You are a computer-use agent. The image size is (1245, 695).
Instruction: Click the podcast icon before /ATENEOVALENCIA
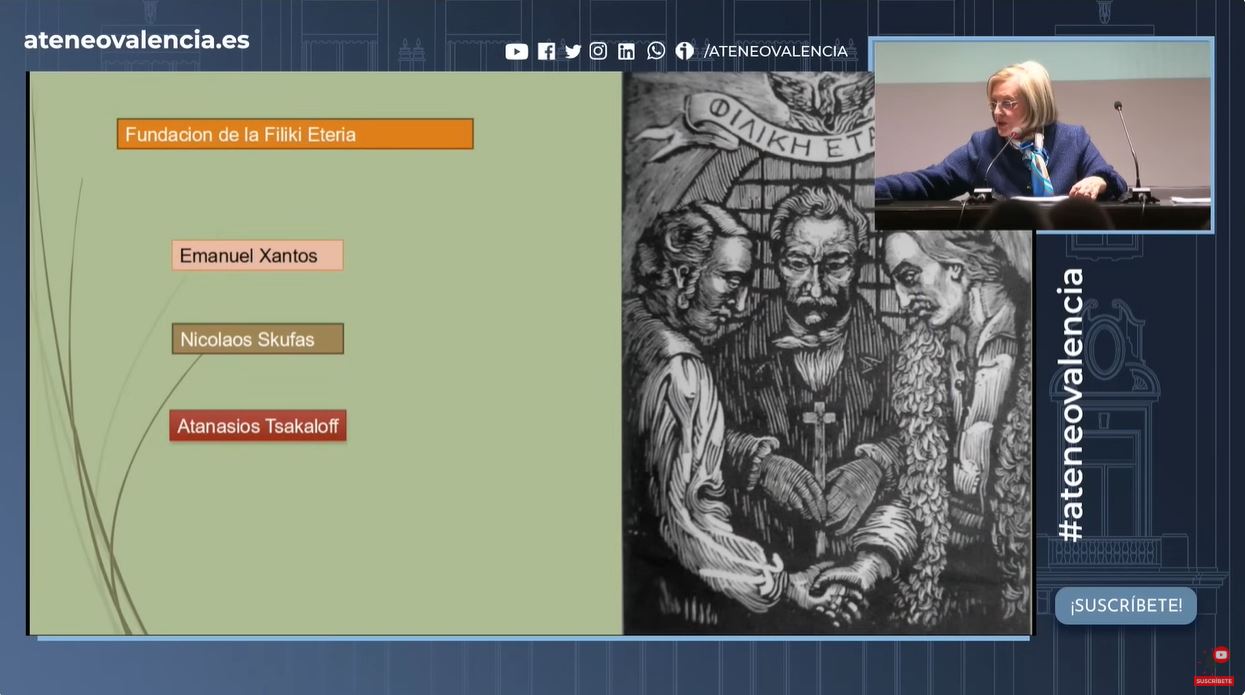click(684, 51)
